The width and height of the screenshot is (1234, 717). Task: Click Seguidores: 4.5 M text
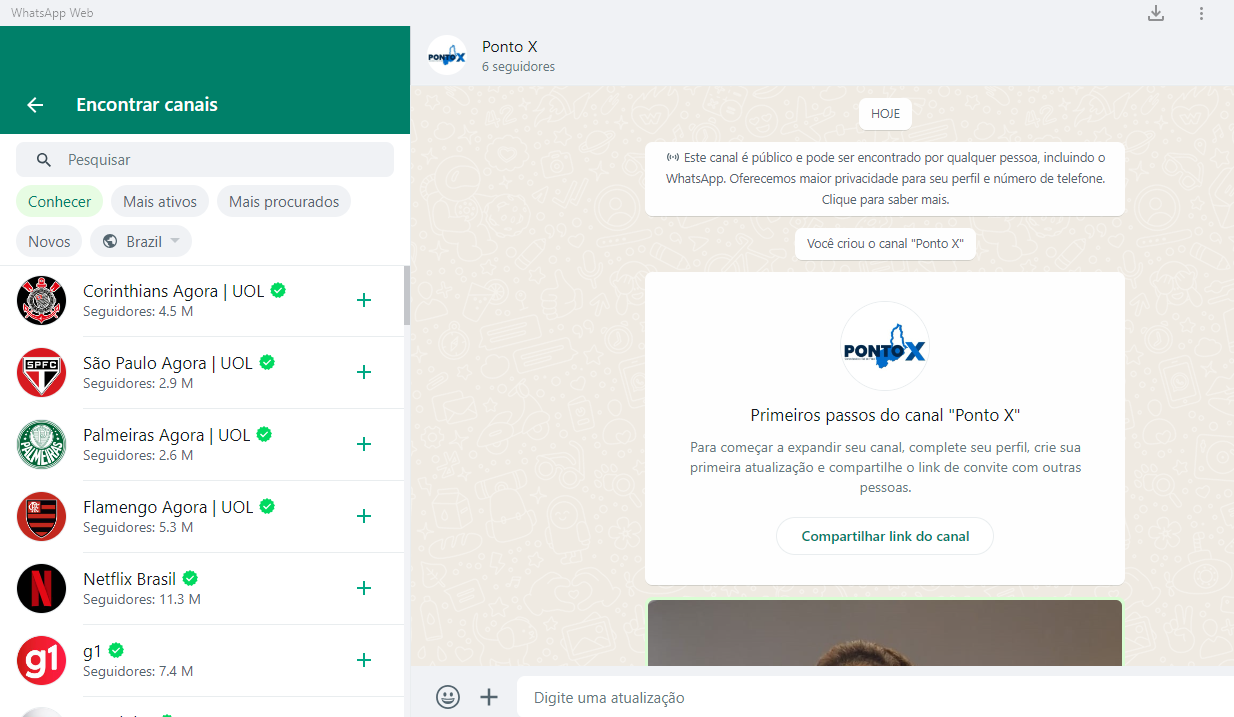coord(138,311)
